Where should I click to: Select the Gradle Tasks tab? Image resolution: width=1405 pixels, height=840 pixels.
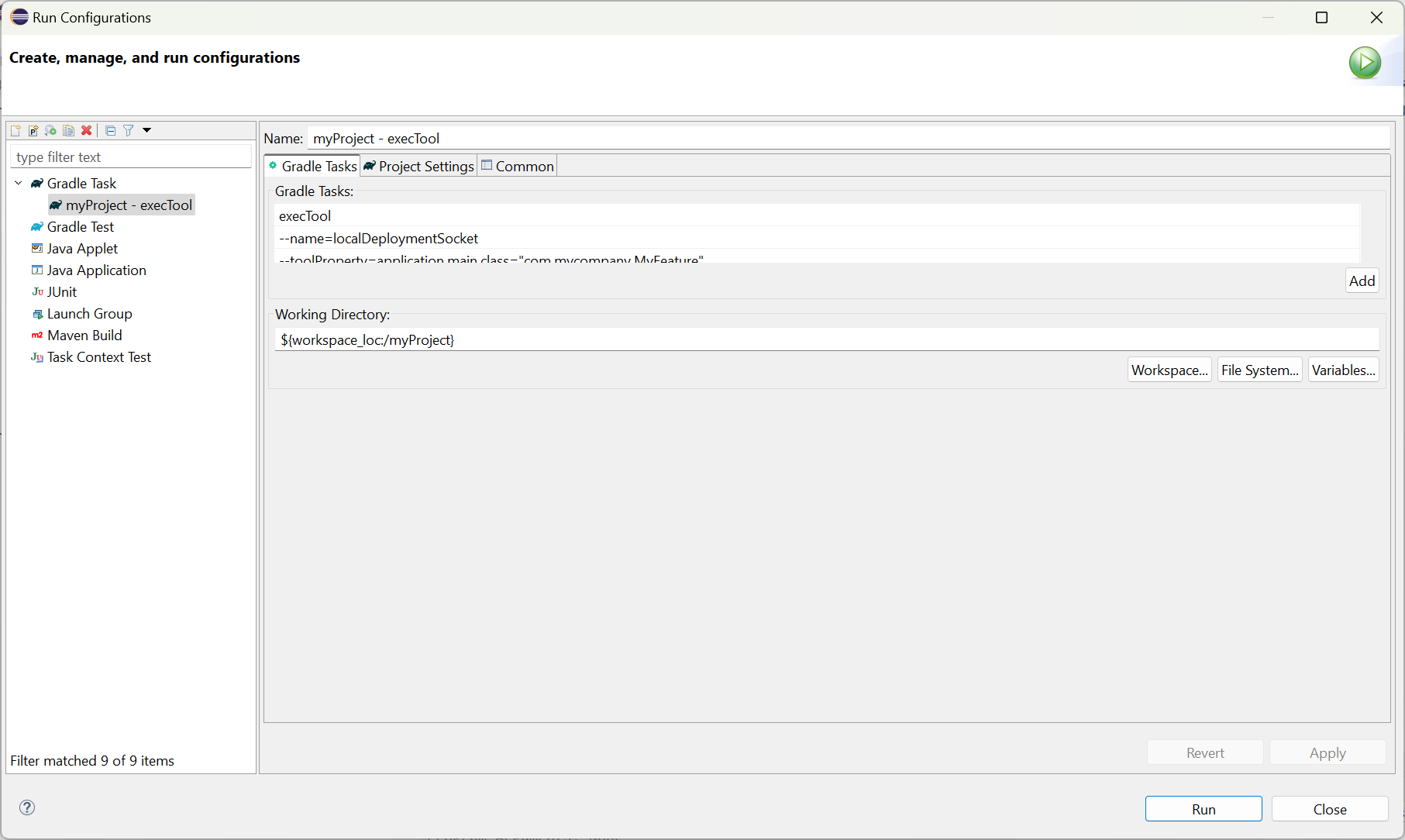click(313, 167)
